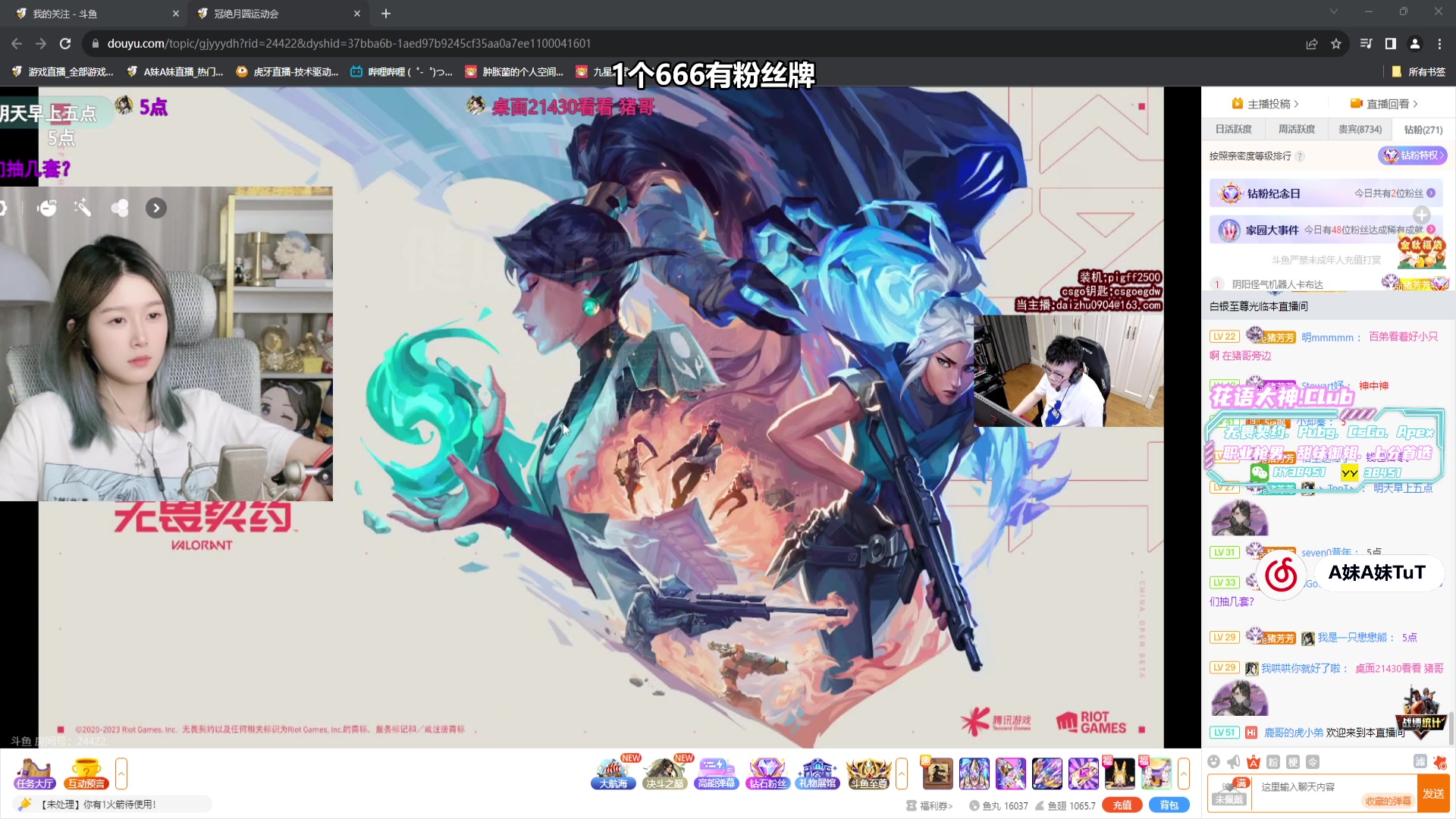Expand the left activity panel arrow
This screenshot has height=819, width=1456.
tap(121, 773)
